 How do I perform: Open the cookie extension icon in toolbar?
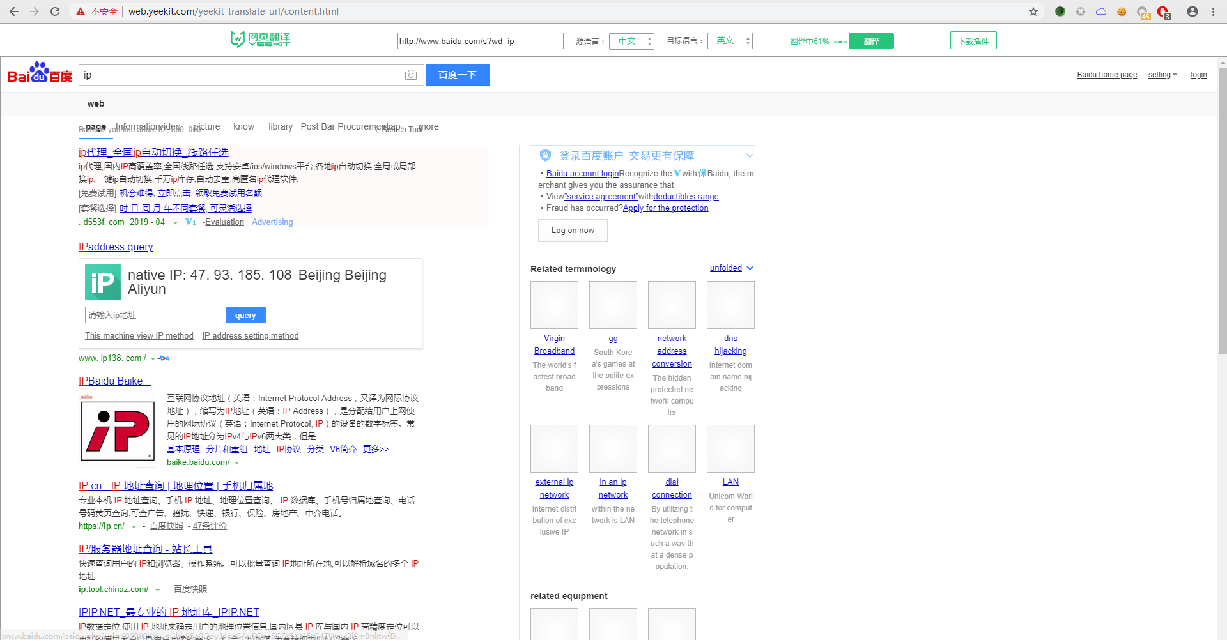point(1121,12)
